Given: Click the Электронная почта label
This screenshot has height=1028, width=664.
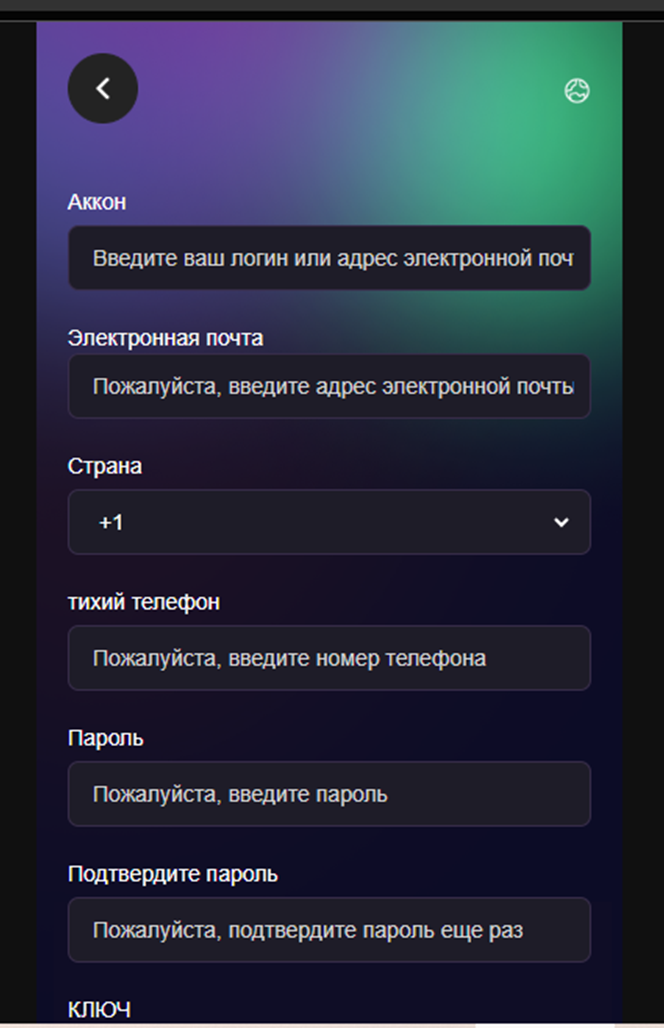Looking at the screenshot, I should tap(163, 338).
